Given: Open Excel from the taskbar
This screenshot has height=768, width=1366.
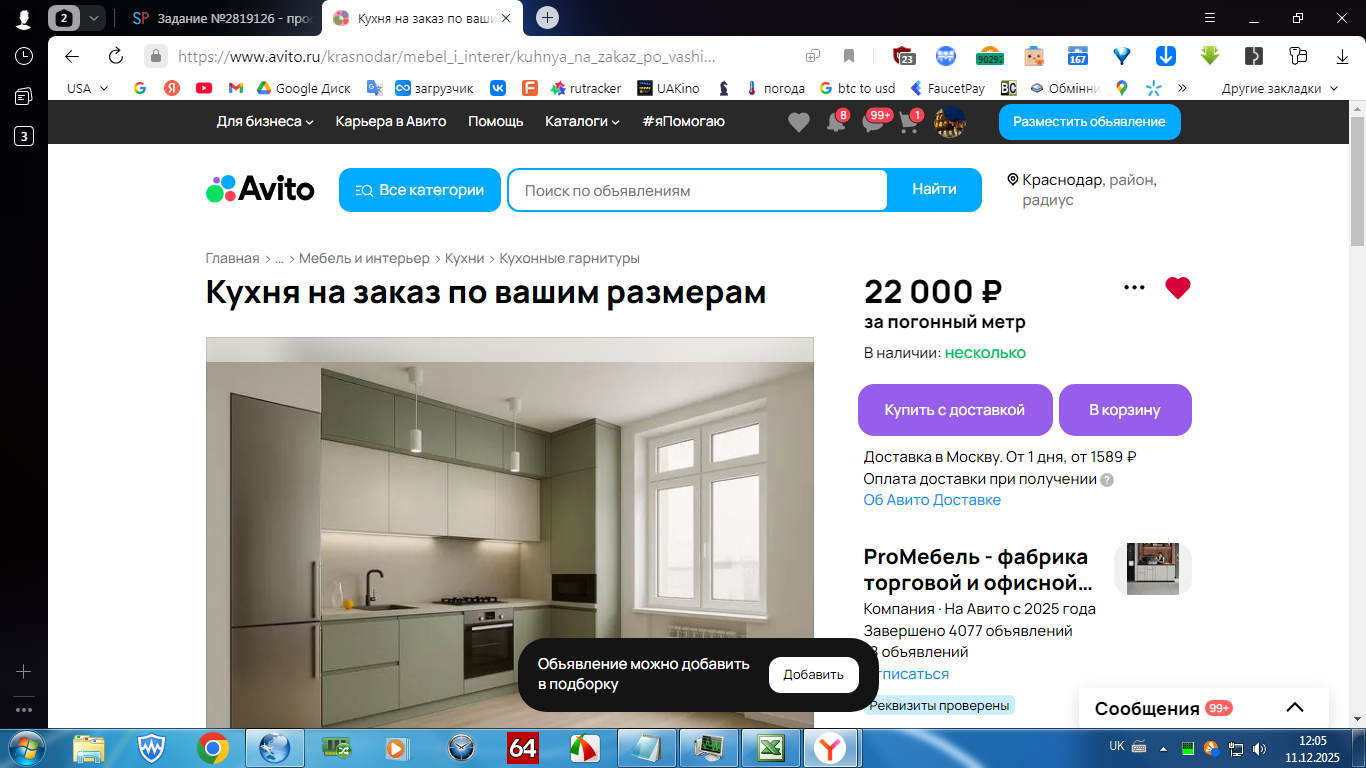Looking at the screenshot, I should click(770, 748).
